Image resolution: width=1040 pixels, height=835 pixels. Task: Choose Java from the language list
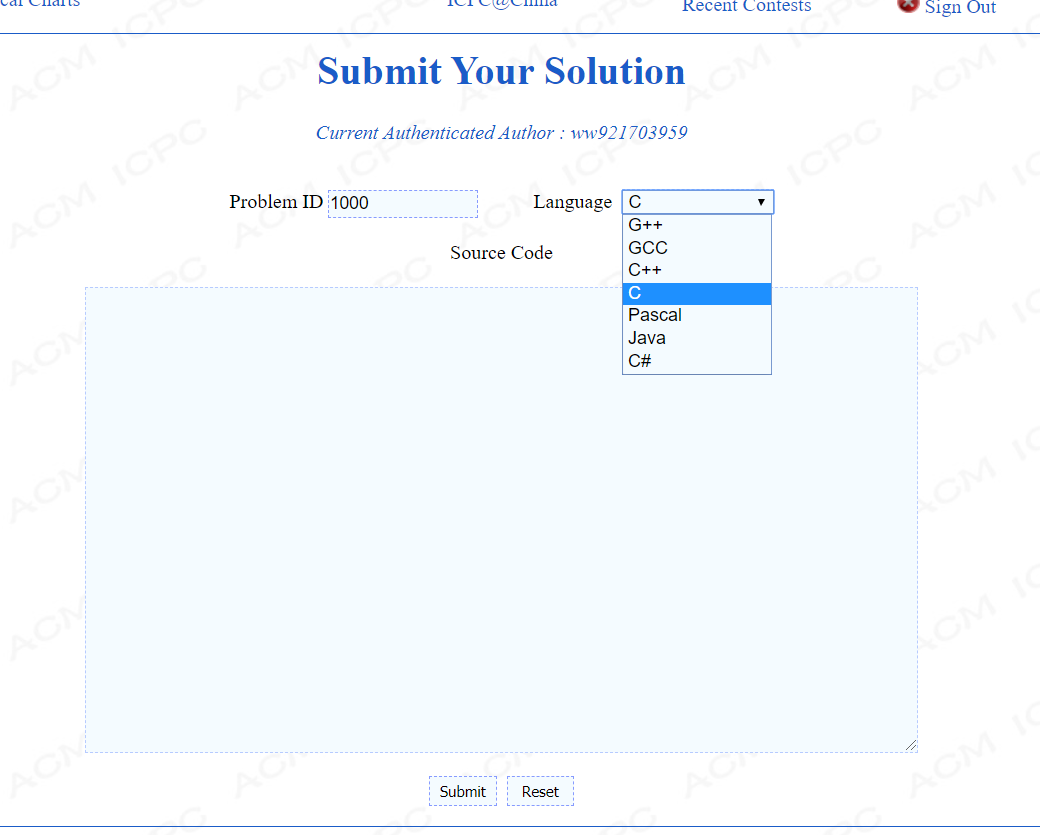coord(696,338)
